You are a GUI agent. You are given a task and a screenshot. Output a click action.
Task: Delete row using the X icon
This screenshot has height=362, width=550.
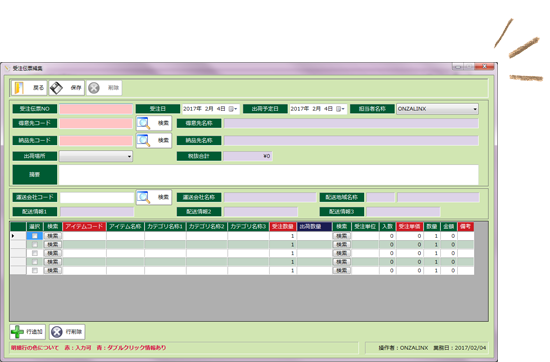coord(57,331)
